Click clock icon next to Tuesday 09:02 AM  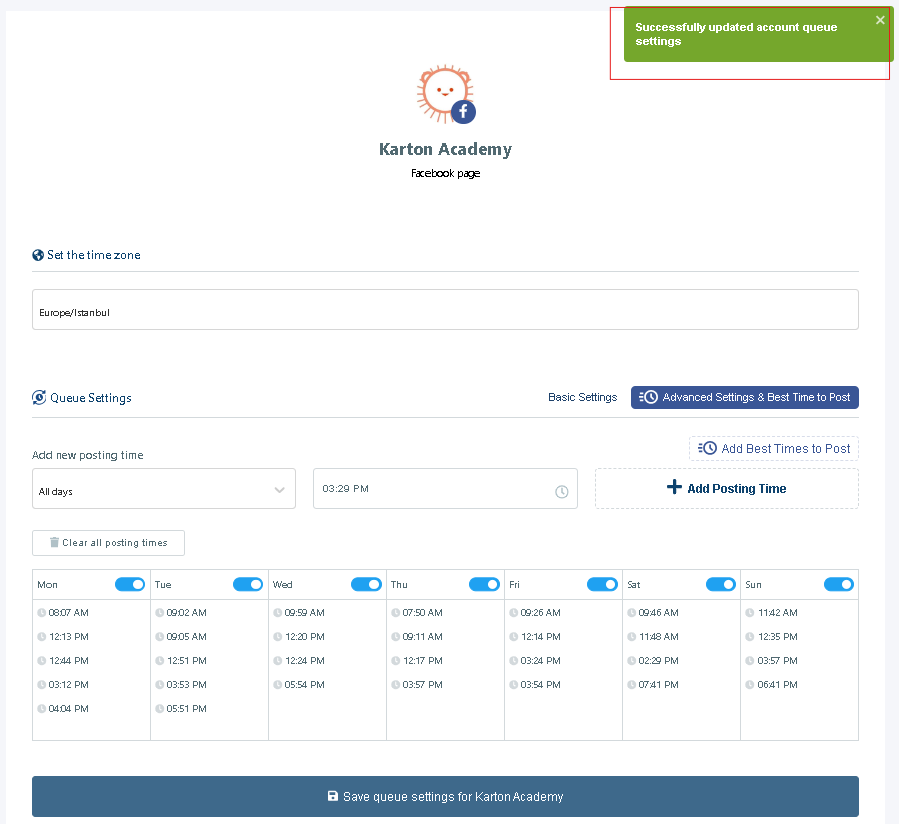click(x=159, y=612)
